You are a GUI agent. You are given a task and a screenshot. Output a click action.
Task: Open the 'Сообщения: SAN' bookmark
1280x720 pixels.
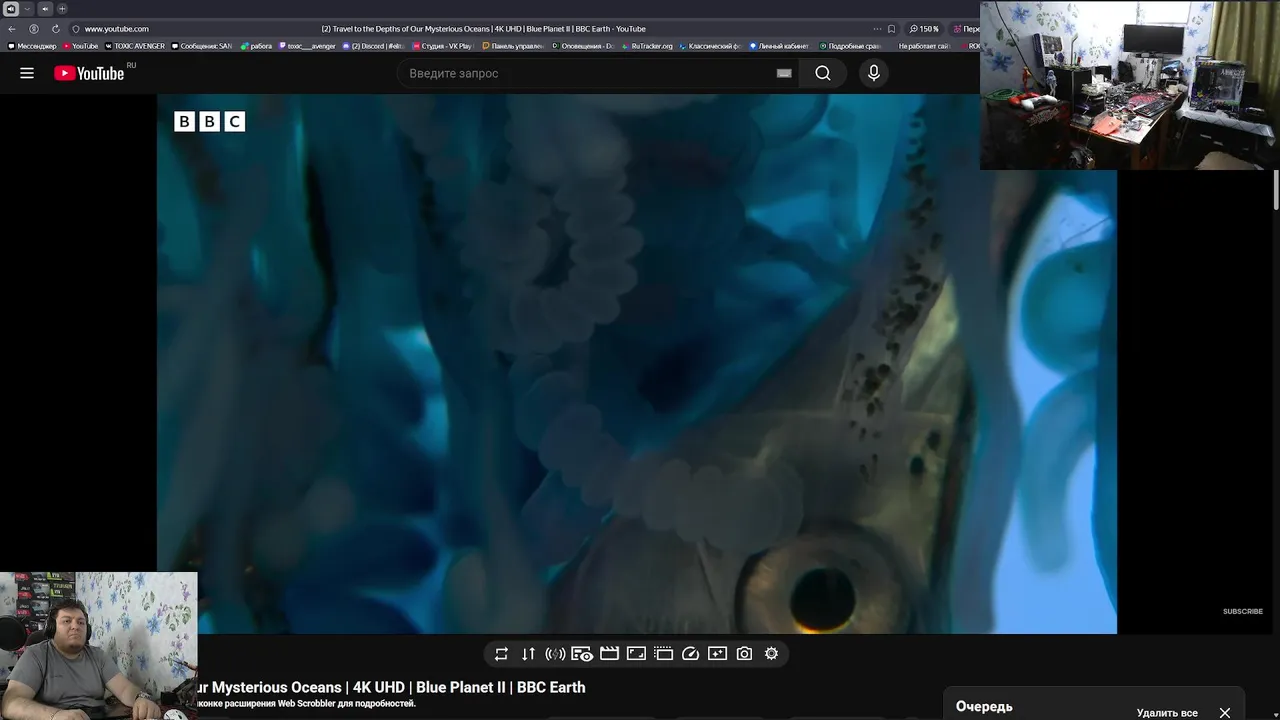pos(202,46)
